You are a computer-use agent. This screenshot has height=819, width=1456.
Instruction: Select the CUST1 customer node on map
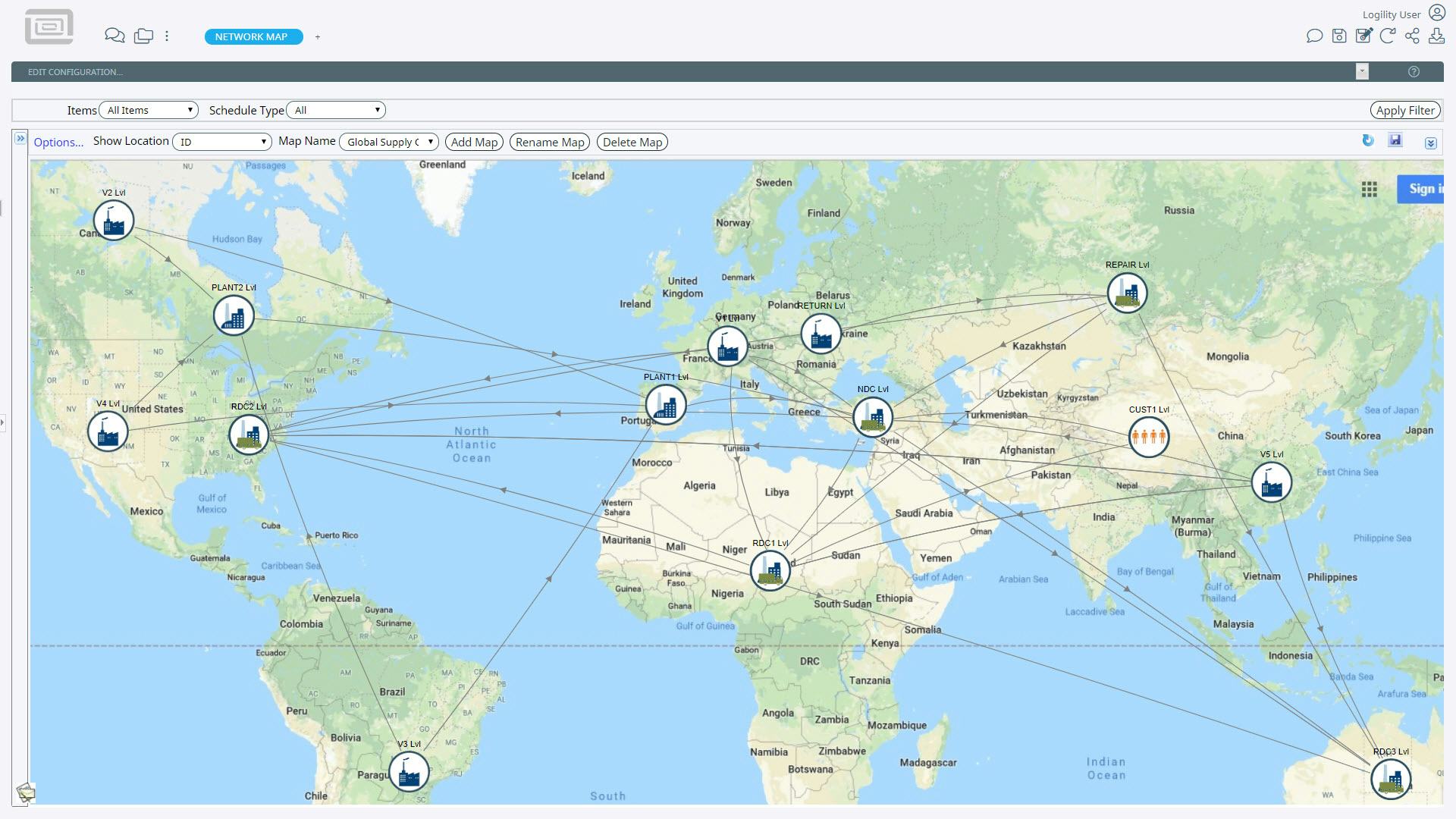tap(1148, 437)
